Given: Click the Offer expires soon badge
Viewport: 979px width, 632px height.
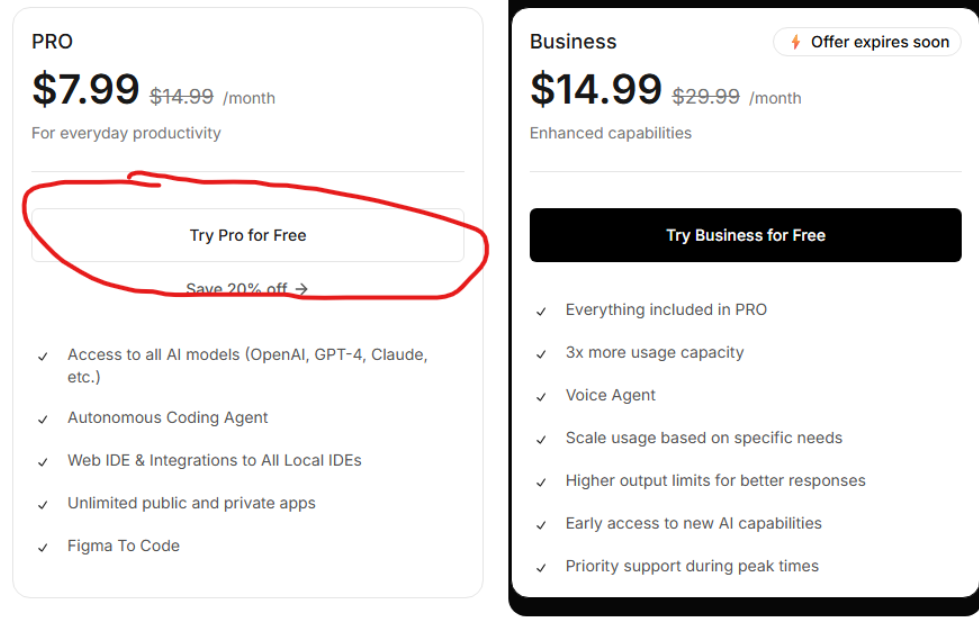Looking at the screenshot, I should (867, 42).
